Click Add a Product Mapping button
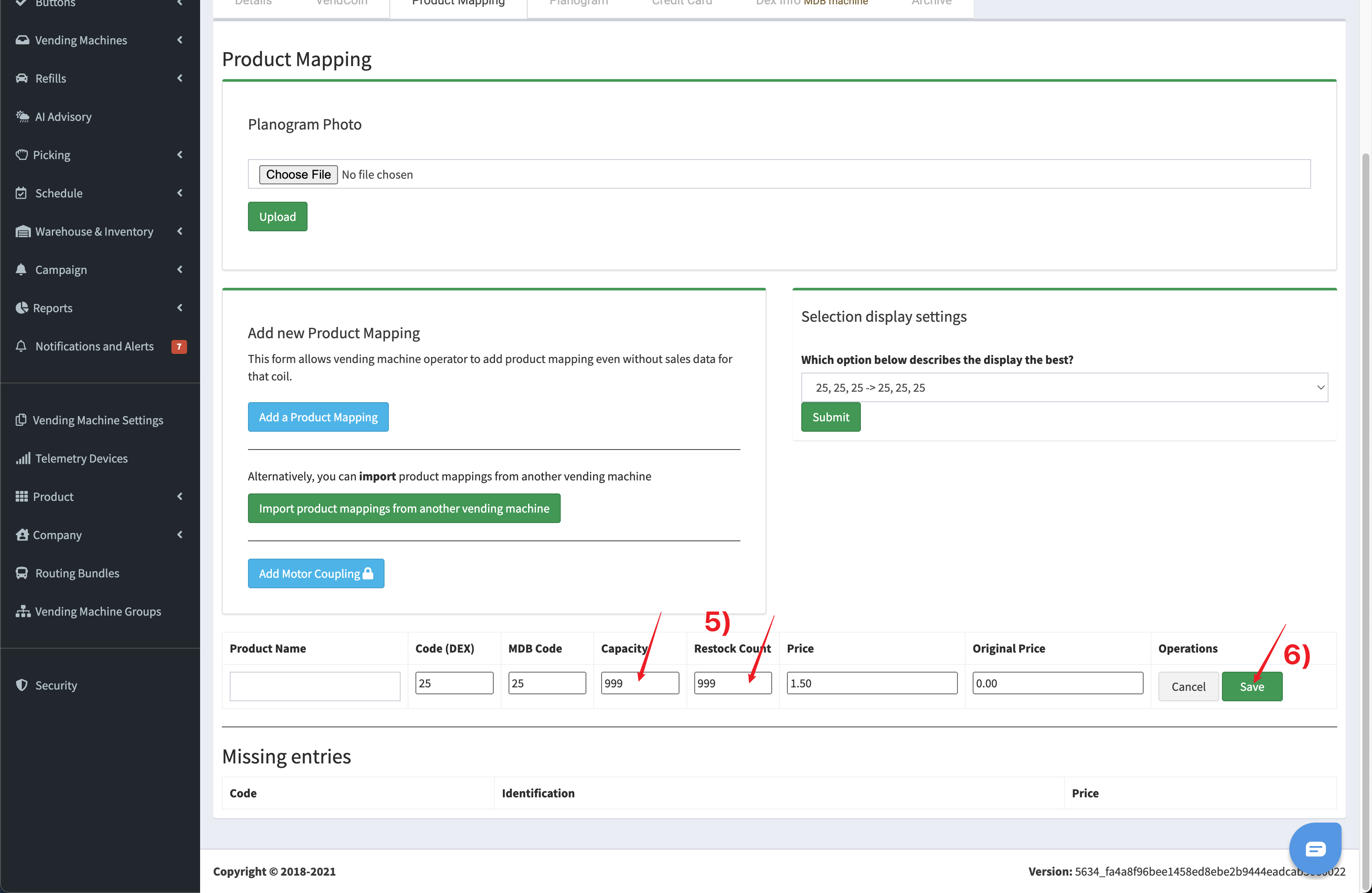This screenshot has width=1372, height=893. click(x=318, y=417)
